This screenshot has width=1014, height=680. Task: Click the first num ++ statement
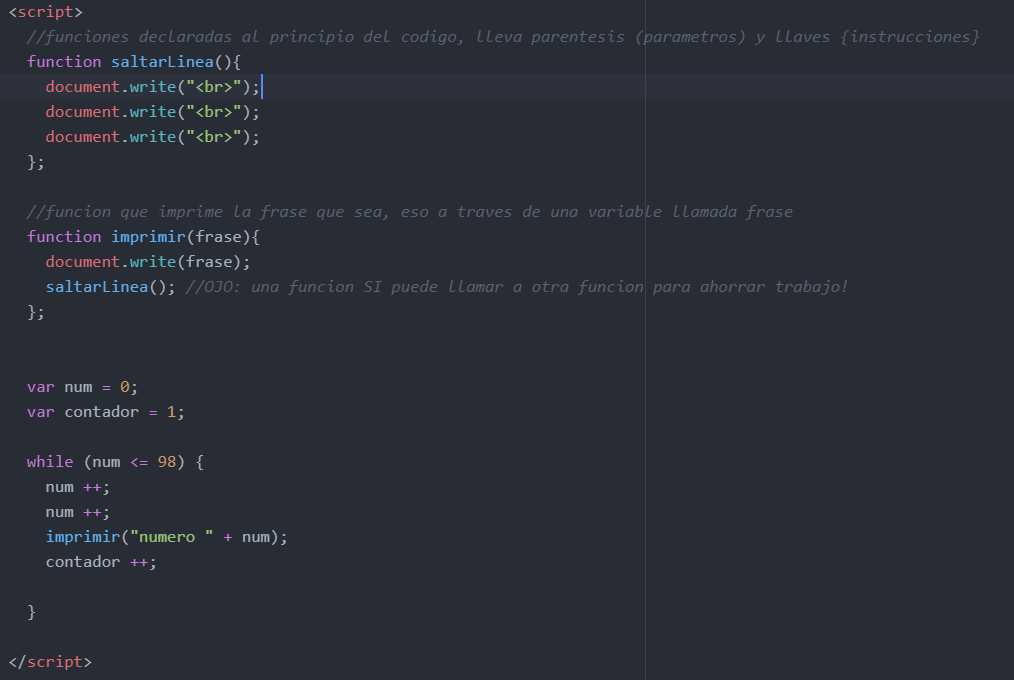coord(77,486)
